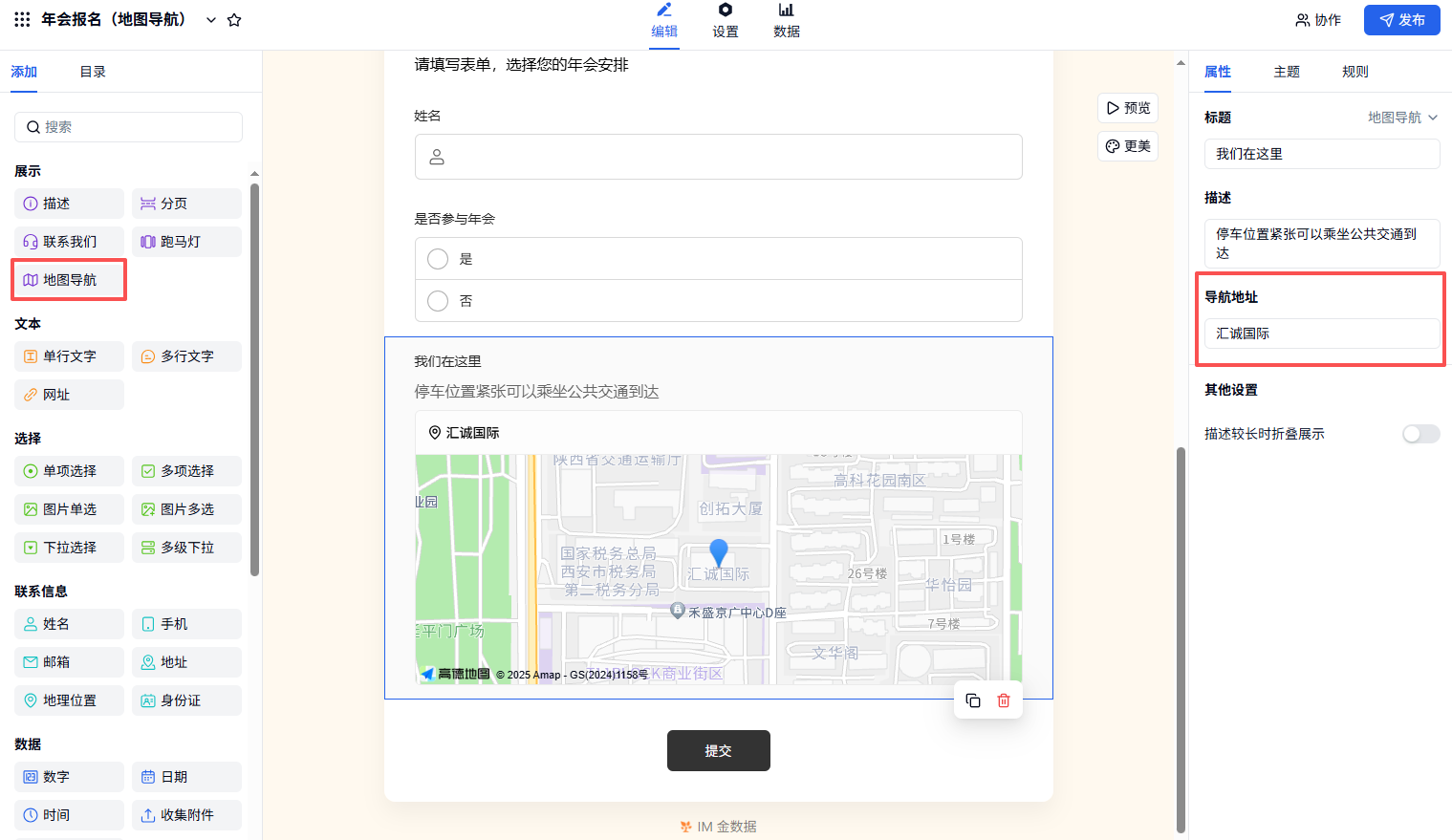Duplicate the map field with copy icon
The image size is (1452, 840).
(973, 700)
